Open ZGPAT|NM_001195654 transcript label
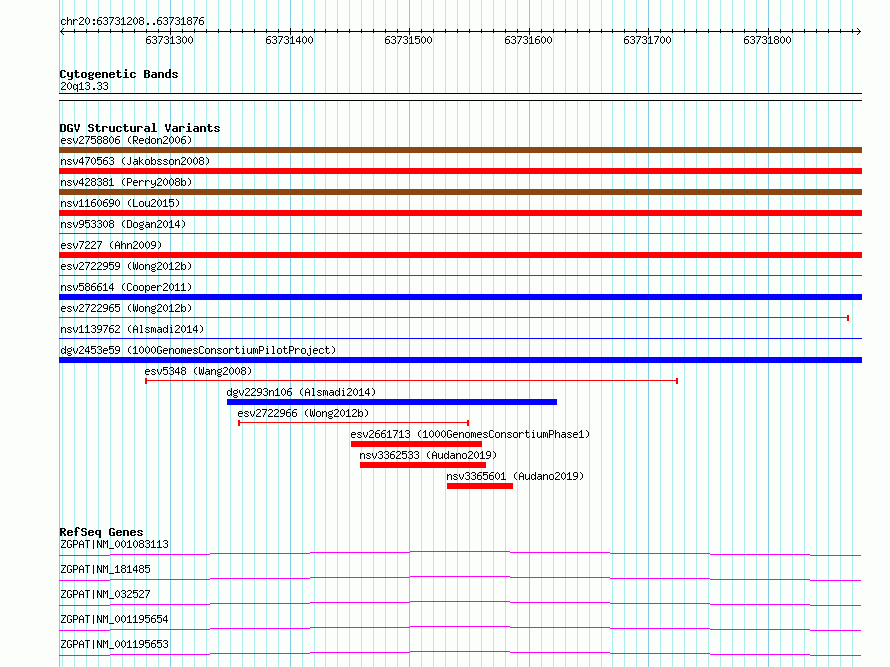The image size is (890, 667). (x=114, y=619)
